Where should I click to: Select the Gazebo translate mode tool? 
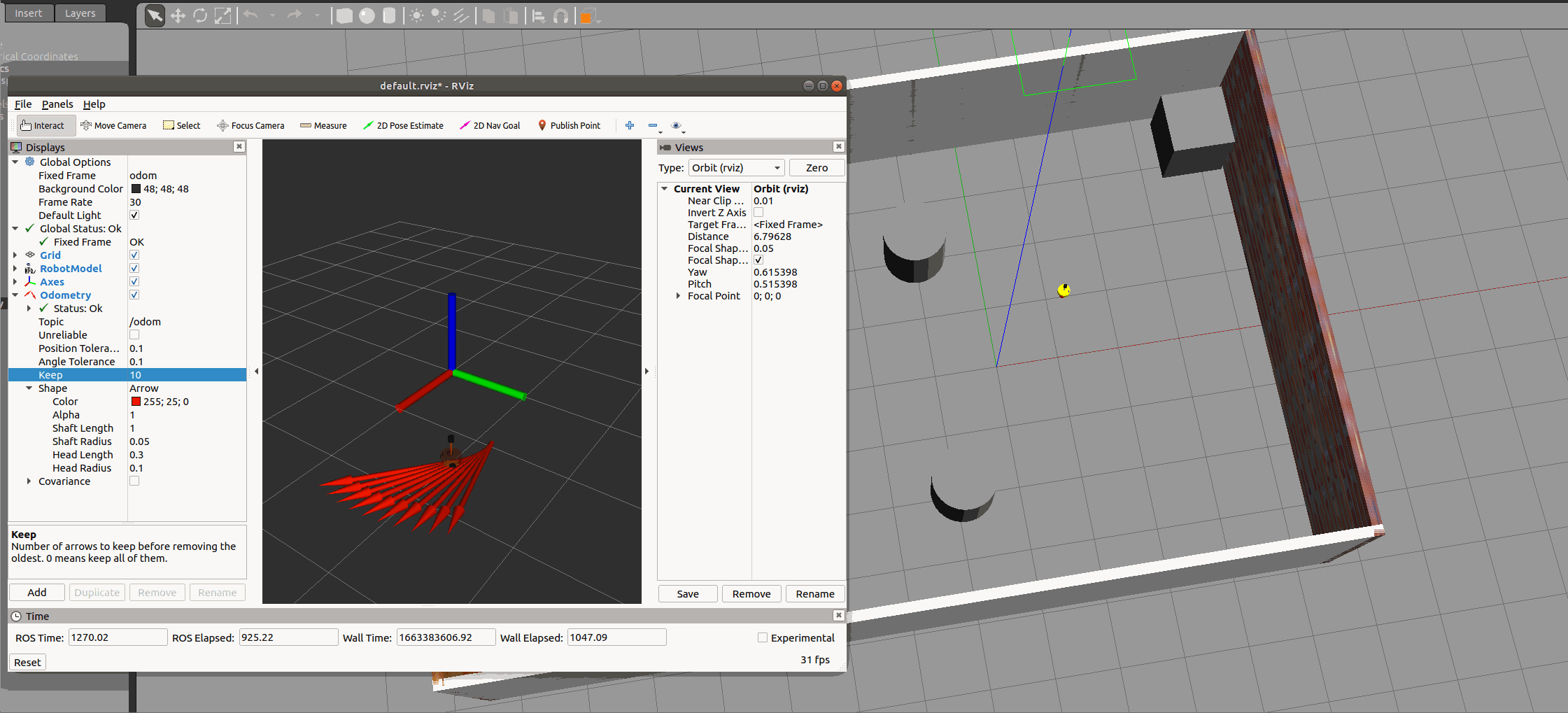178,15
